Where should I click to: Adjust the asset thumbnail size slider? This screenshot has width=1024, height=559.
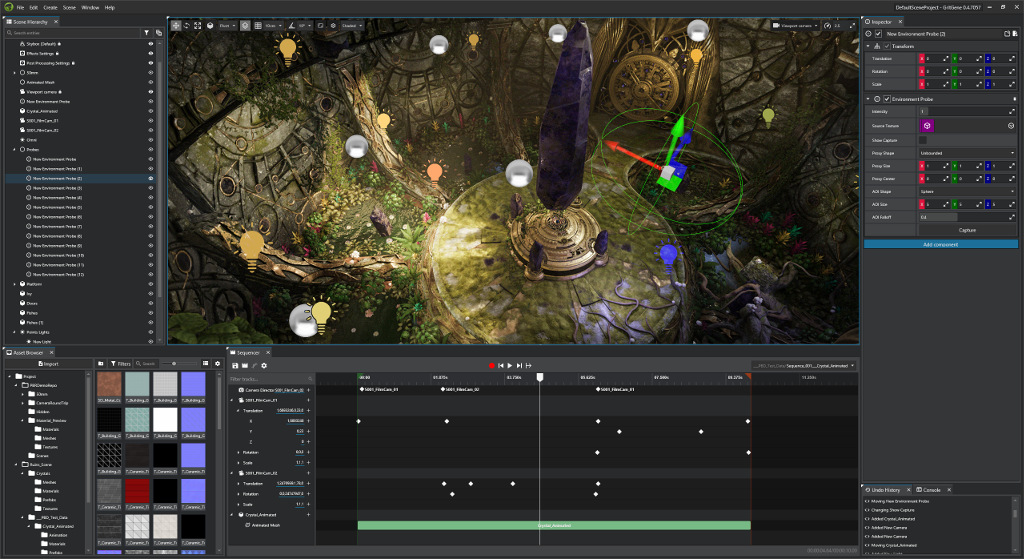pos(180,363)
